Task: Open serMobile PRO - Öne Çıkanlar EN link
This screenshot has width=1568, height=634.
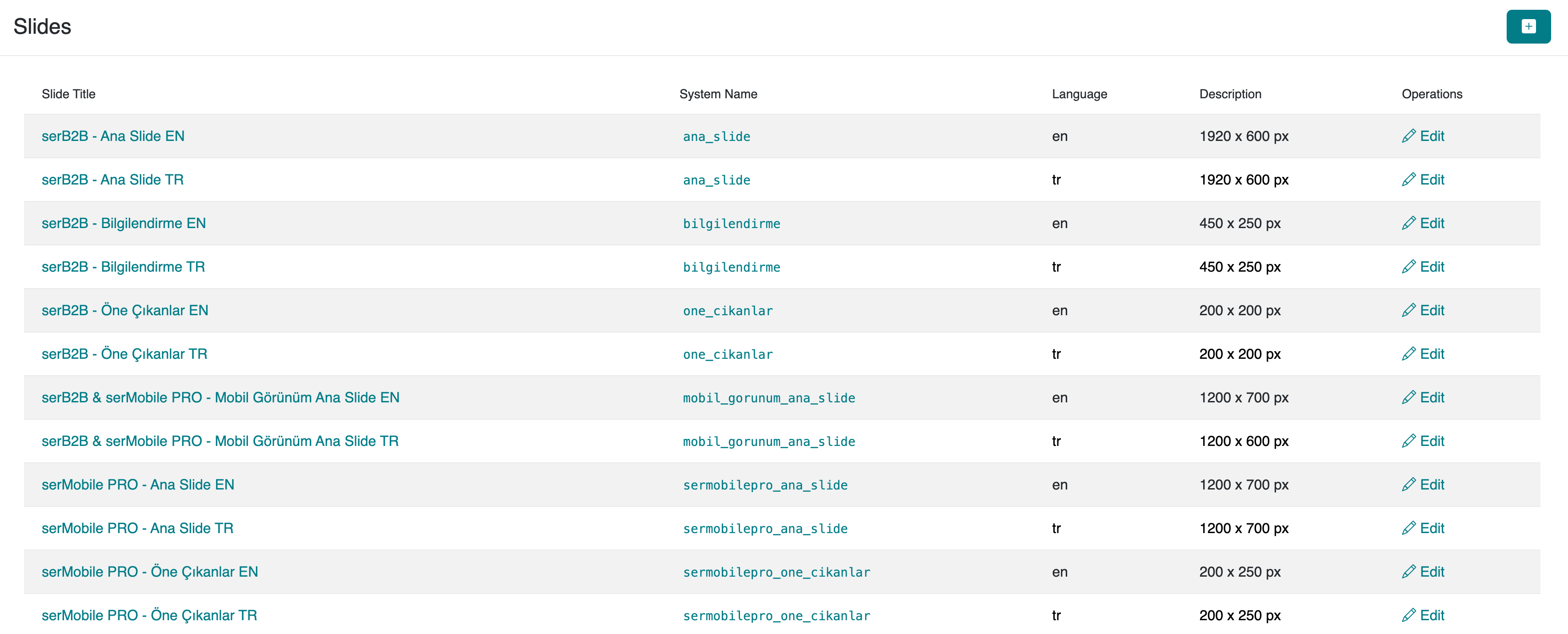Action: (x=150, y=572)
